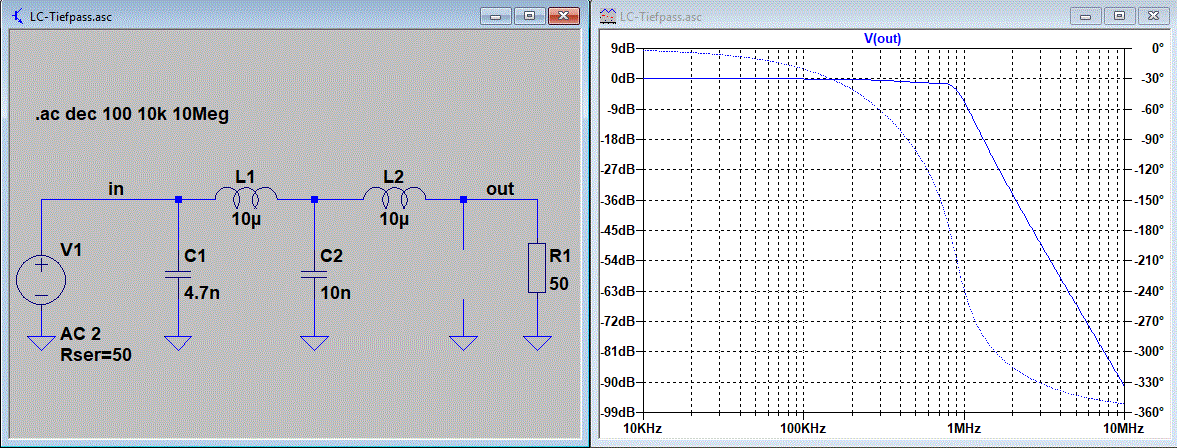Click the 10KHz frequency axis label
This screenshot has width=1177, height=448.
click(x=642, y=428)
